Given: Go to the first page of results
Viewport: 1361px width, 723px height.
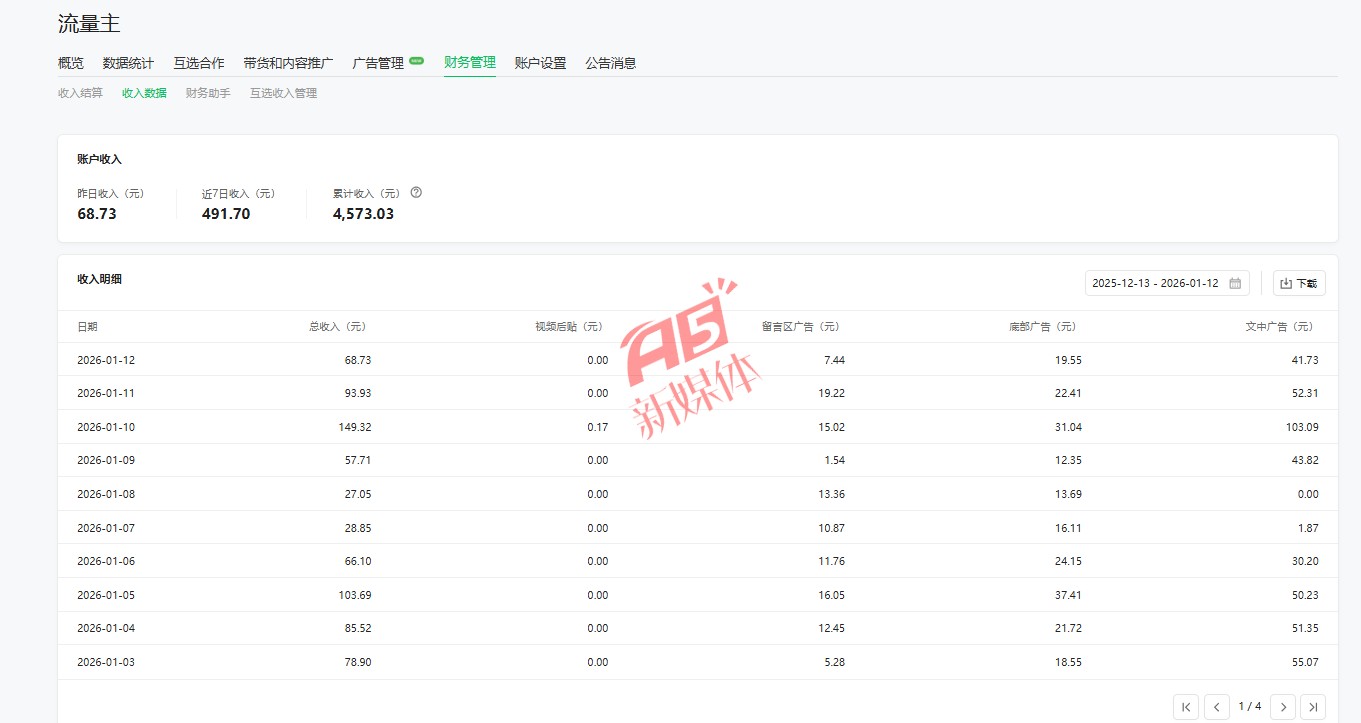Looking at the screenshot, I should [x=1185, y=707].
